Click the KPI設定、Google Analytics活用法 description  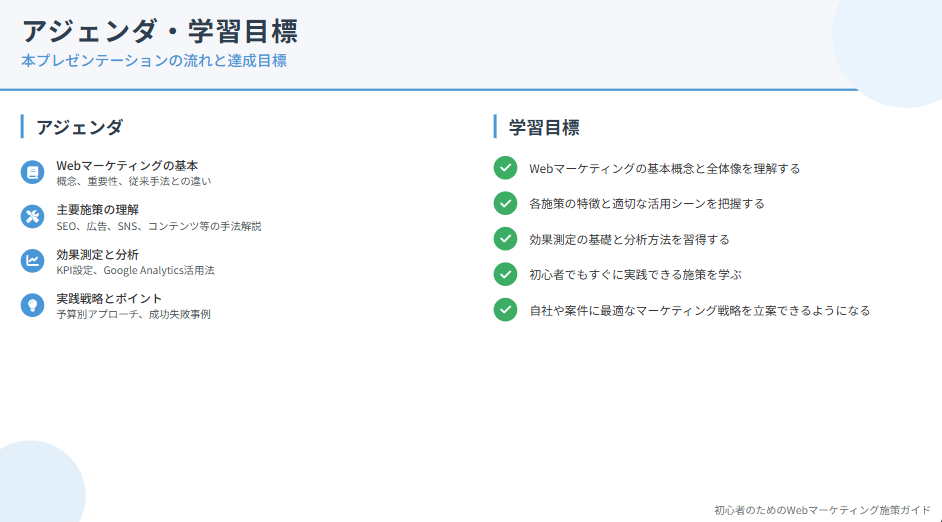click(135, 270)
